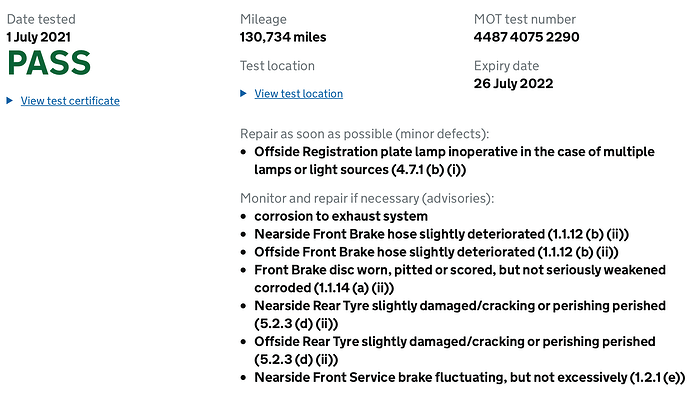Click the minor defects heading

click(364, 134)
